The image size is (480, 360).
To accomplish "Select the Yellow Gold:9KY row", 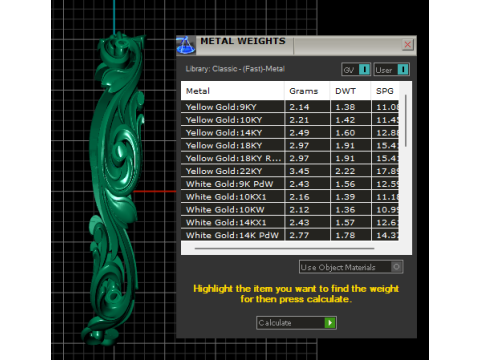I will click(290, 107).
